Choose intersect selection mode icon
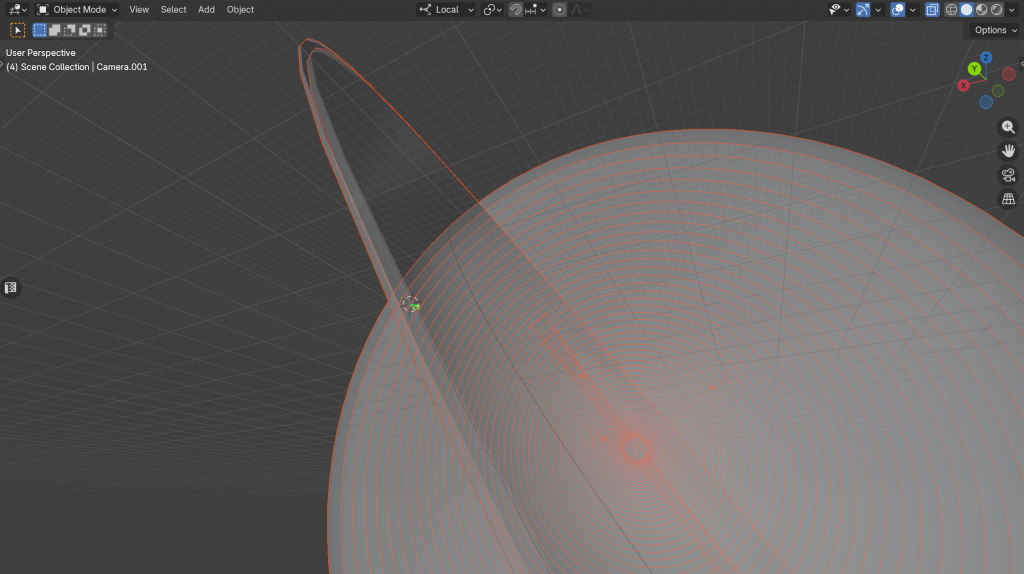This screenshot has width=1024, height=574. point(100,30)
